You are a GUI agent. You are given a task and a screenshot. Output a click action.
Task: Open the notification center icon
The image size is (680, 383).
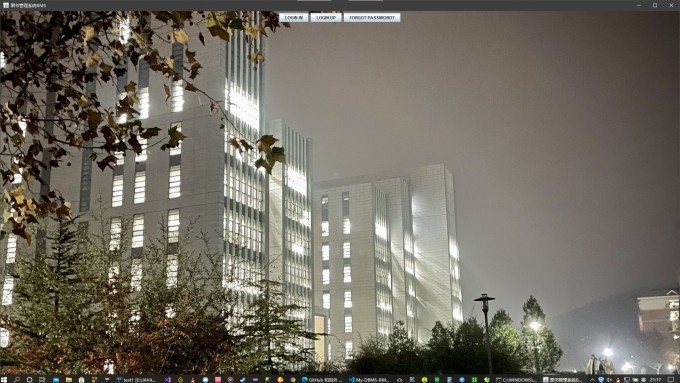[x=671, y=380]
